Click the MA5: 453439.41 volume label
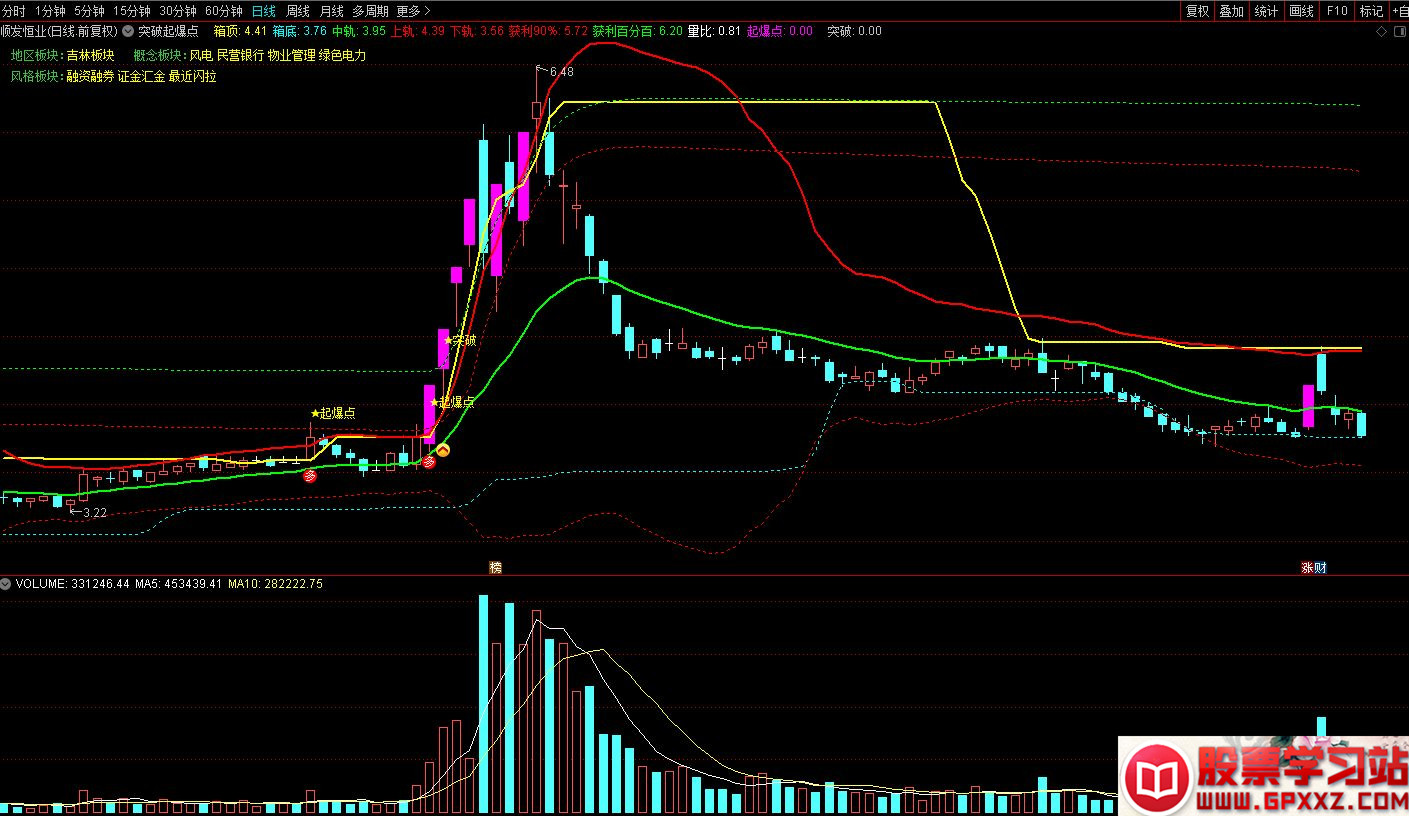 (178, 583)
